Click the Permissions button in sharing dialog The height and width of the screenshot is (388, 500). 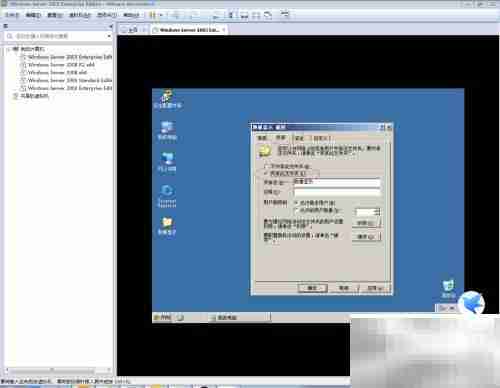[366, 223]
